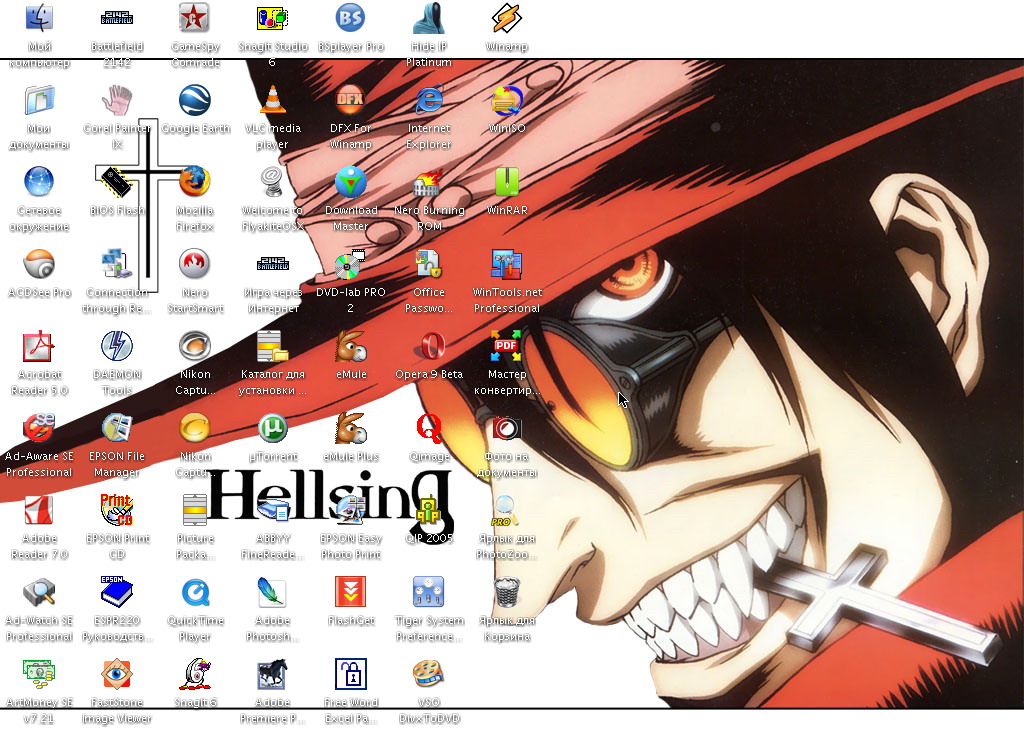Launch the Winamp desktop shortcut
Screen dimensions: 1024x744
506,19
